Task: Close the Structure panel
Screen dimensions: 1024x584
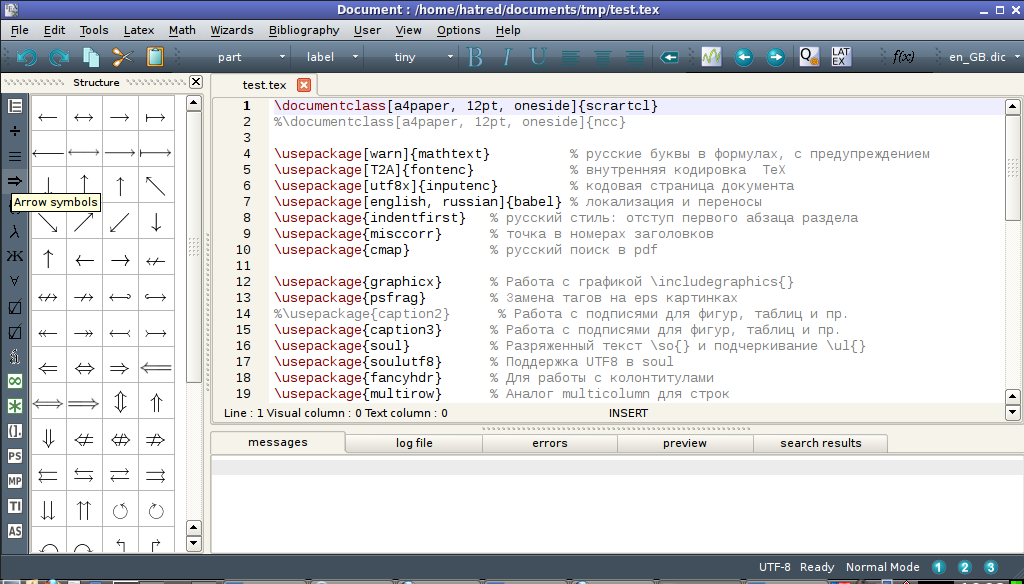Action: pos(196,82)
